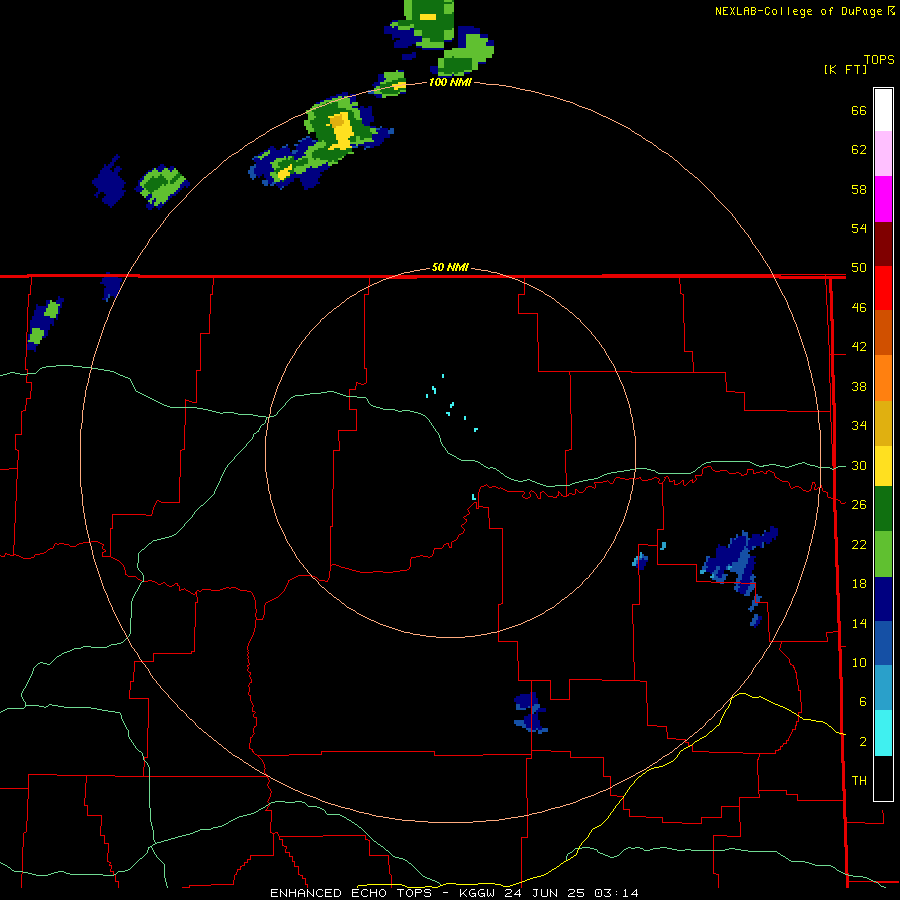
Task: Select the 66 value on the legend
Action: point(859,111)
